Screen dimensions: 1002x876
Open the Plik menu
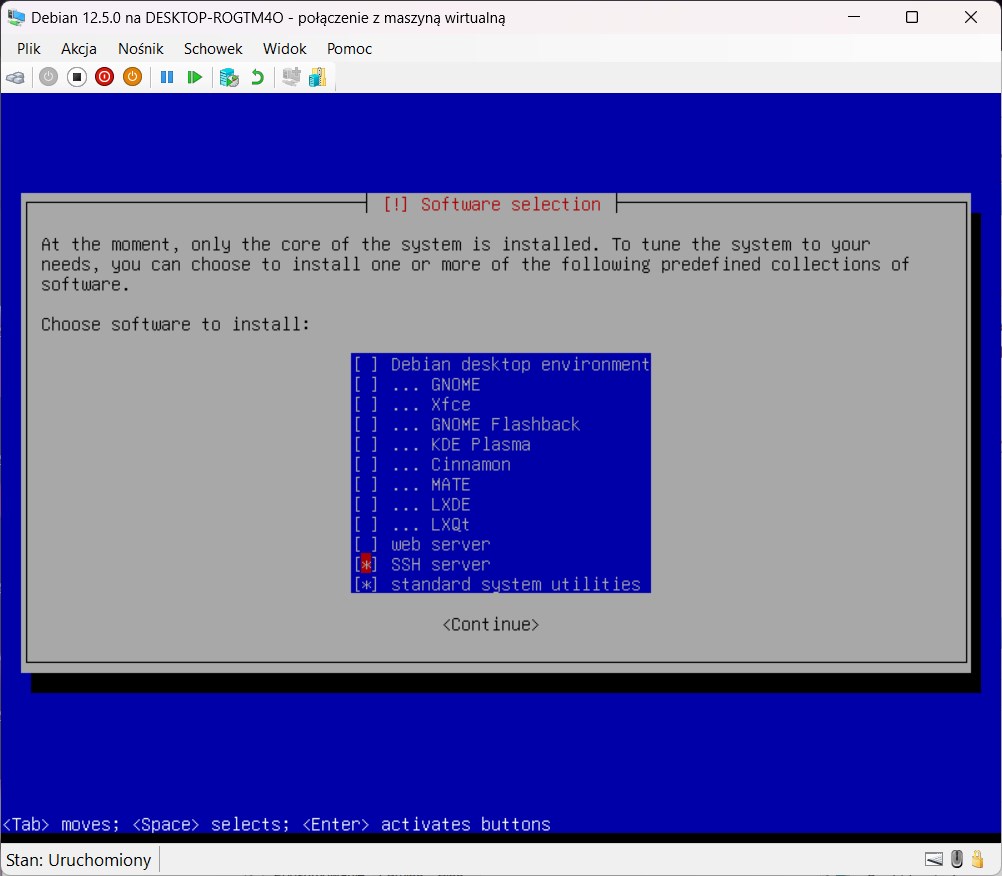pyautogui.click(x=29, y=49)
